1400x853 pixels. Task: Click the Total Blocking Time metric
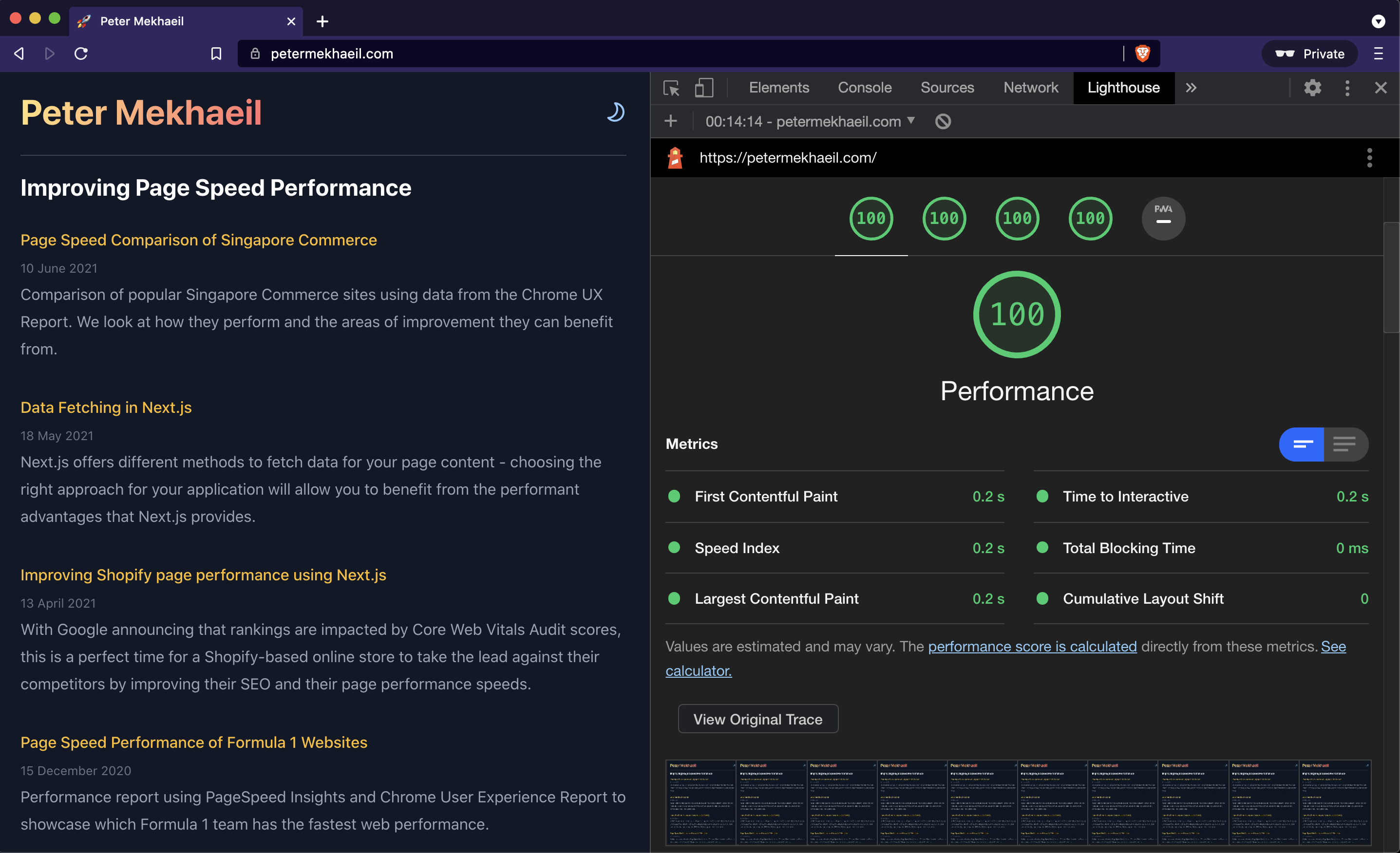(1201, 547)
